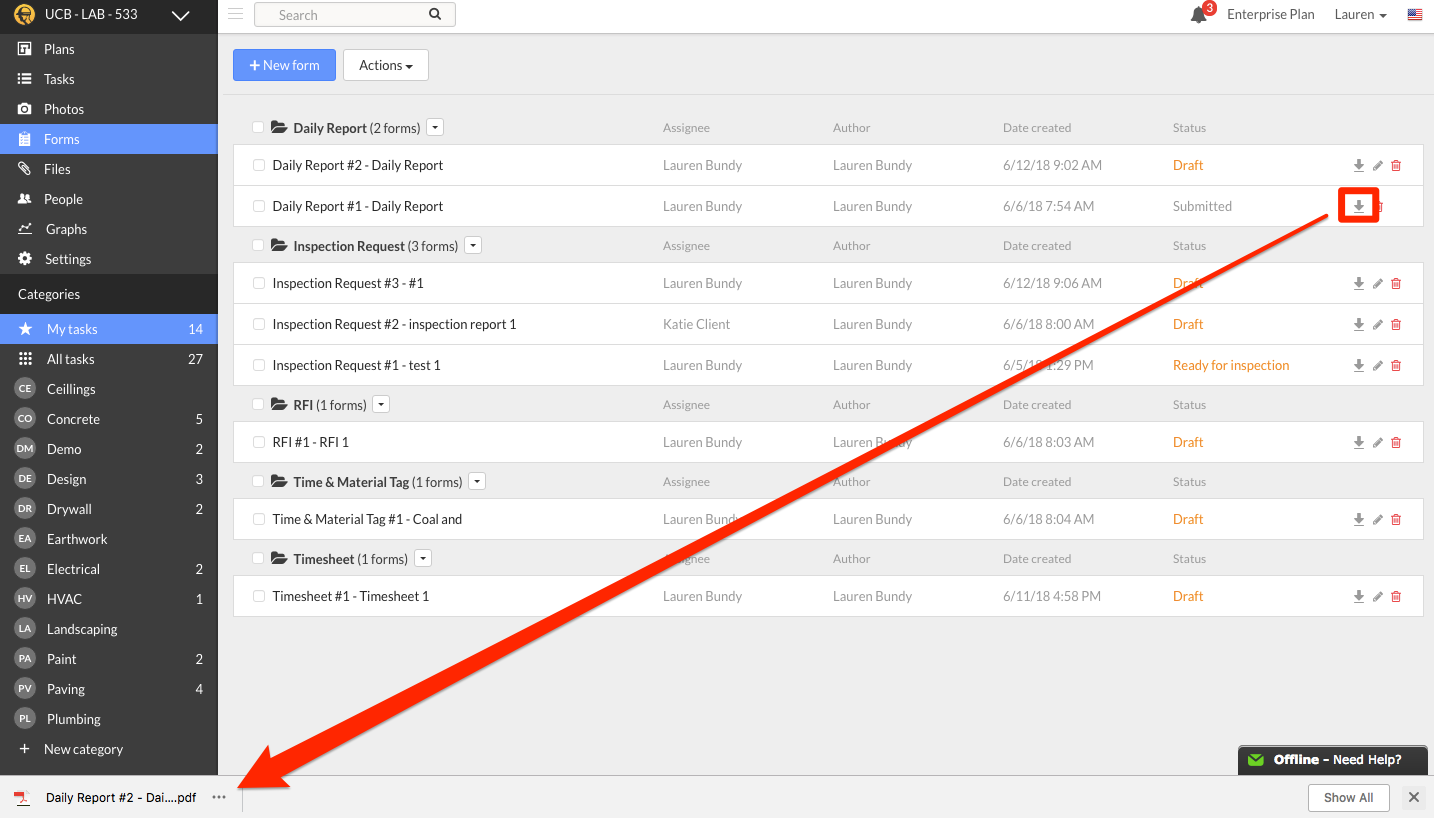Delete Inspection Request #1 trash icon

(x=1396, y=366)
